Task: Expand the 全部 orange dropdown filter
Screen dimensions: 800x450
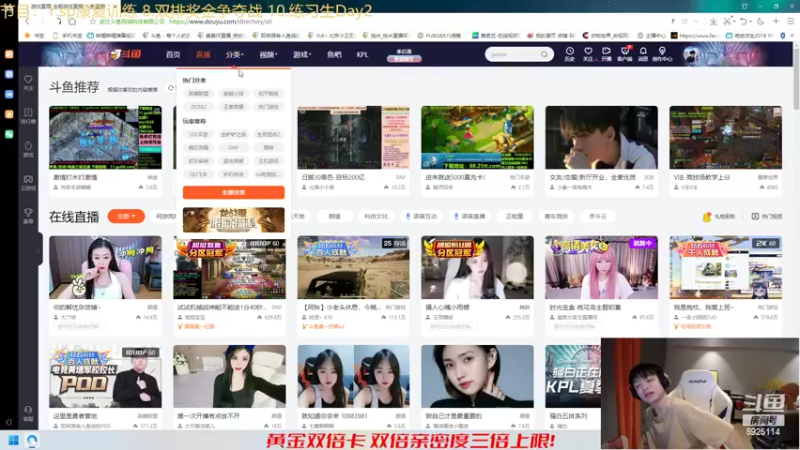Action: click(126, 216)
